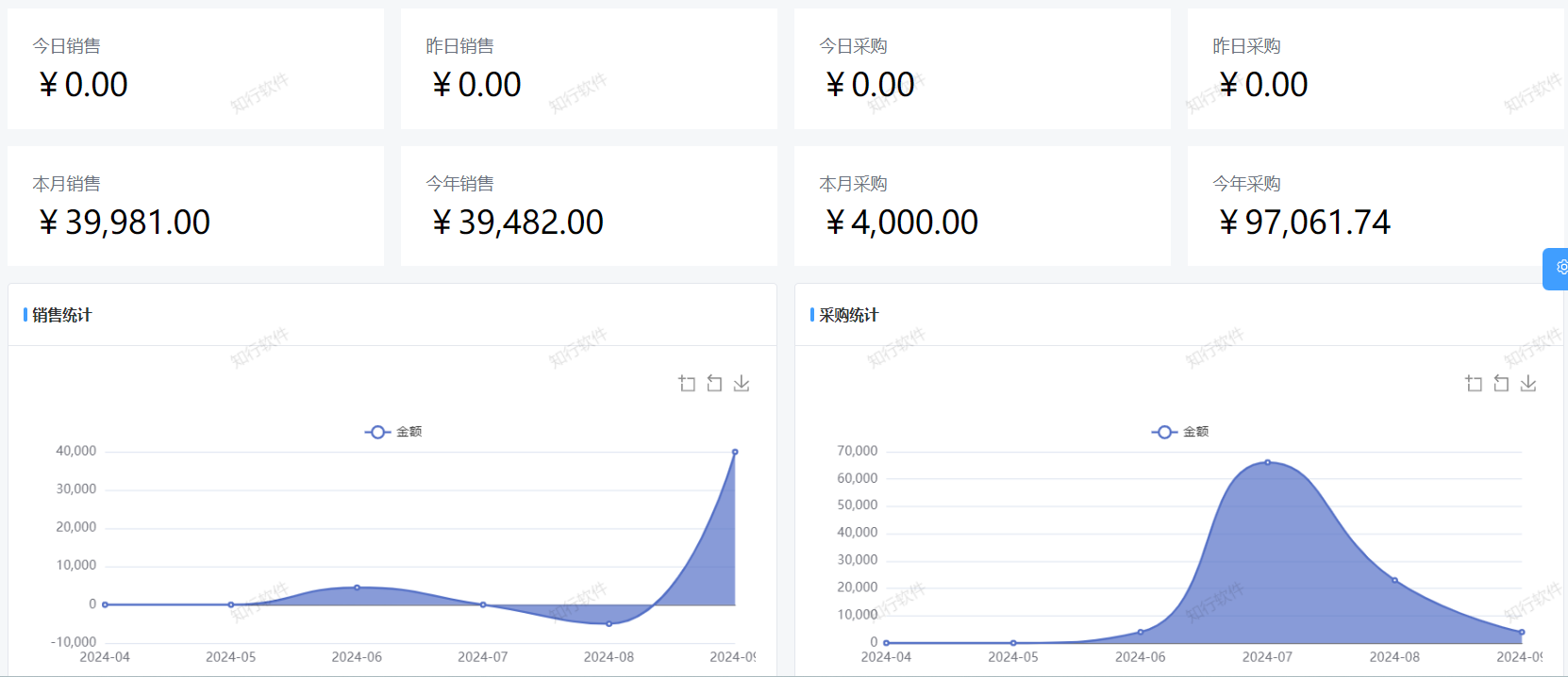1568x677 pixels.
Task: Click the 2024-07 peak point in 采购统计
Action: point(1267,462)
